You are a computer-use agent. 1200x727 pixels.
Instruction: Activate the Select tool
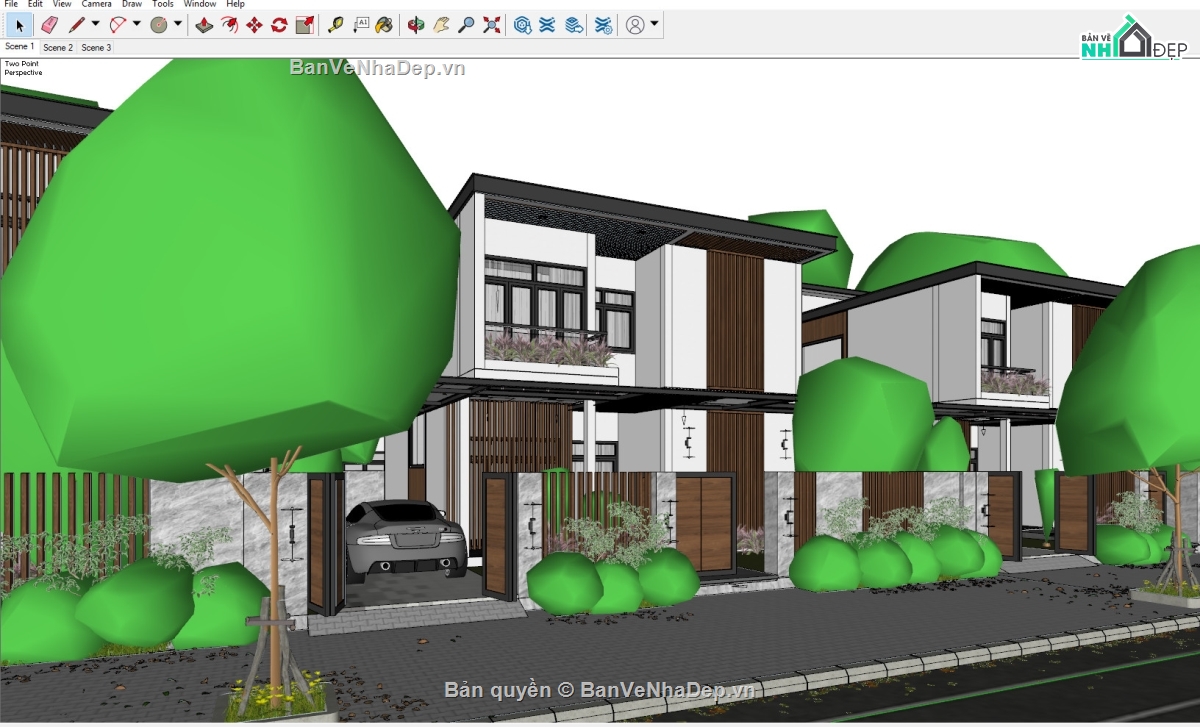[19, 26]
